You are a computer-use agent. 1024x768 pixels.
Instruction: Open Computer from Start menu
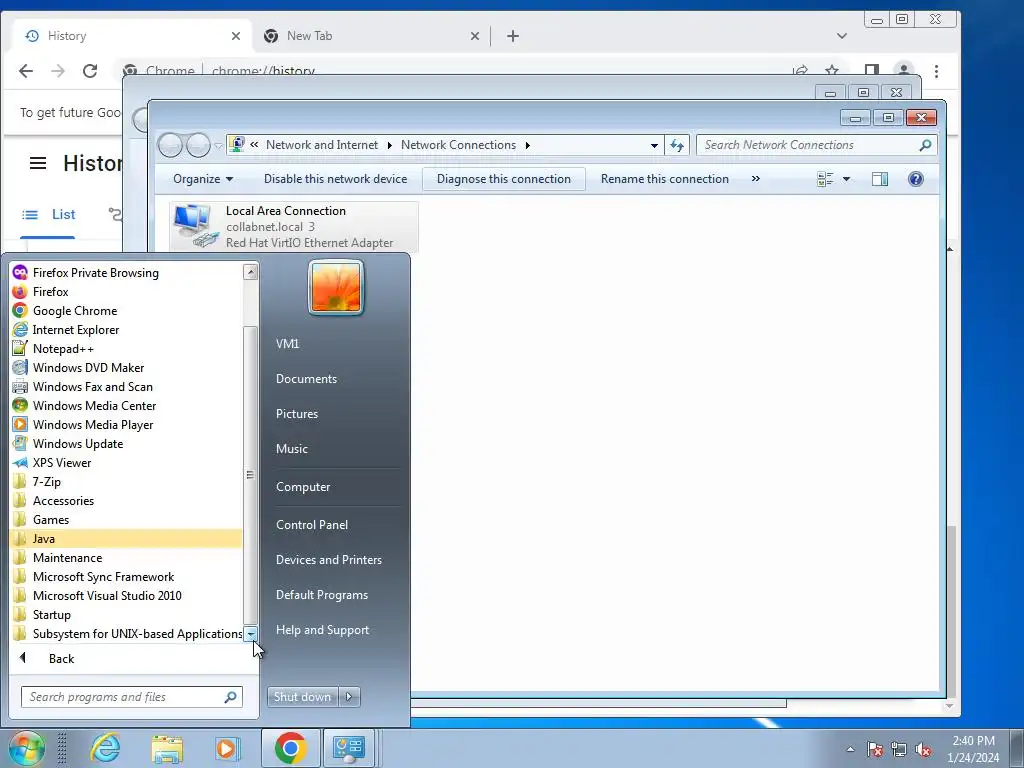tap(303, 487)
